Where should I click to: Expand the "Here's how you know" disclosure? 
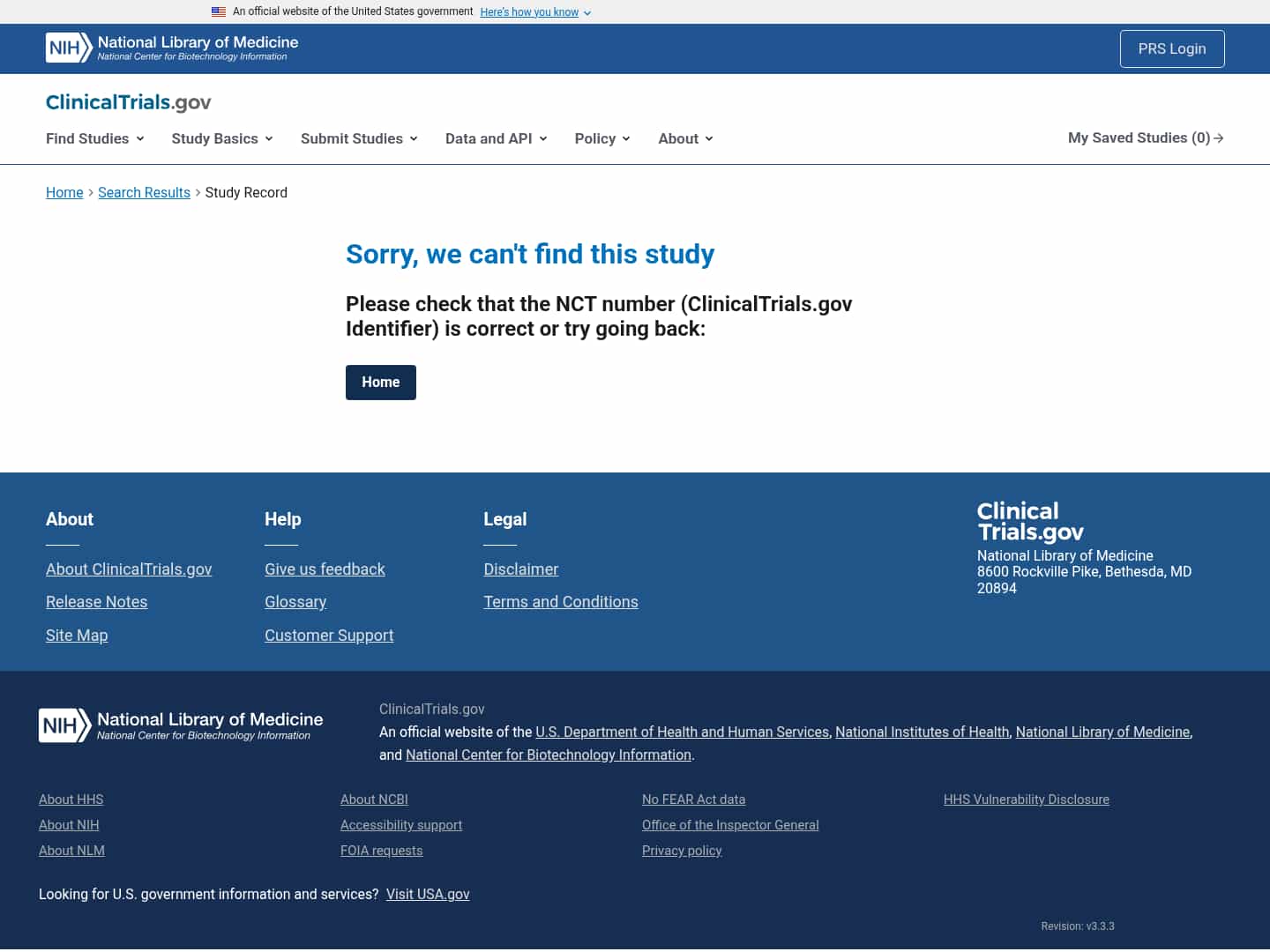528,11
